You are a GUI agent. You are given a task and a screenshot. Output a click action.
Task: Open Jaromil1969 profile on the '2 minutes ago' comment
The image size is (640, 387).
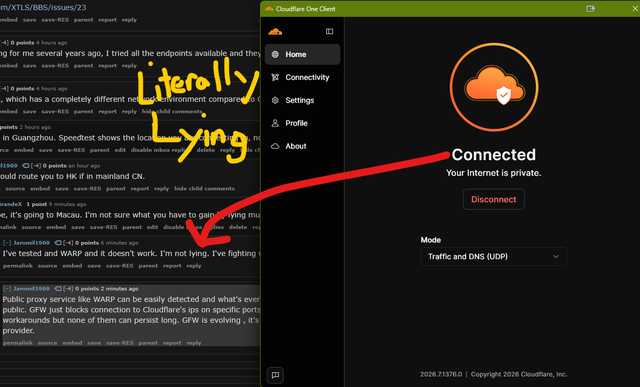click(31, 289)
